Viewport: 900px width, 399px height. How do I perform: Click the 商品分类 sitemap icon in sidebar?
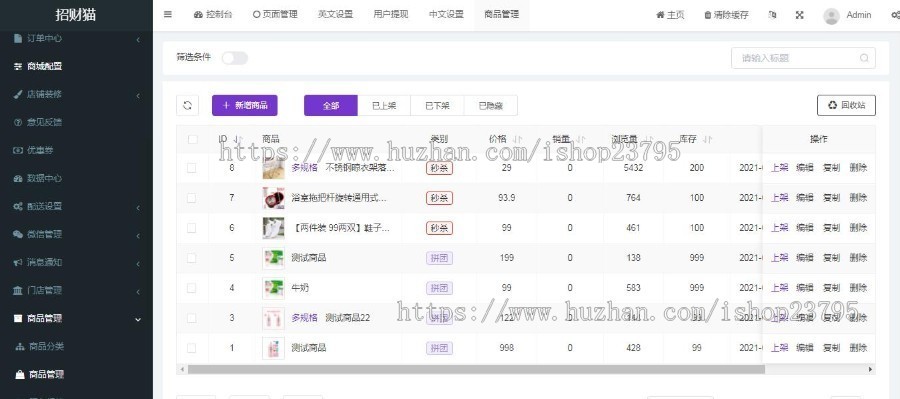click(20, 347)
